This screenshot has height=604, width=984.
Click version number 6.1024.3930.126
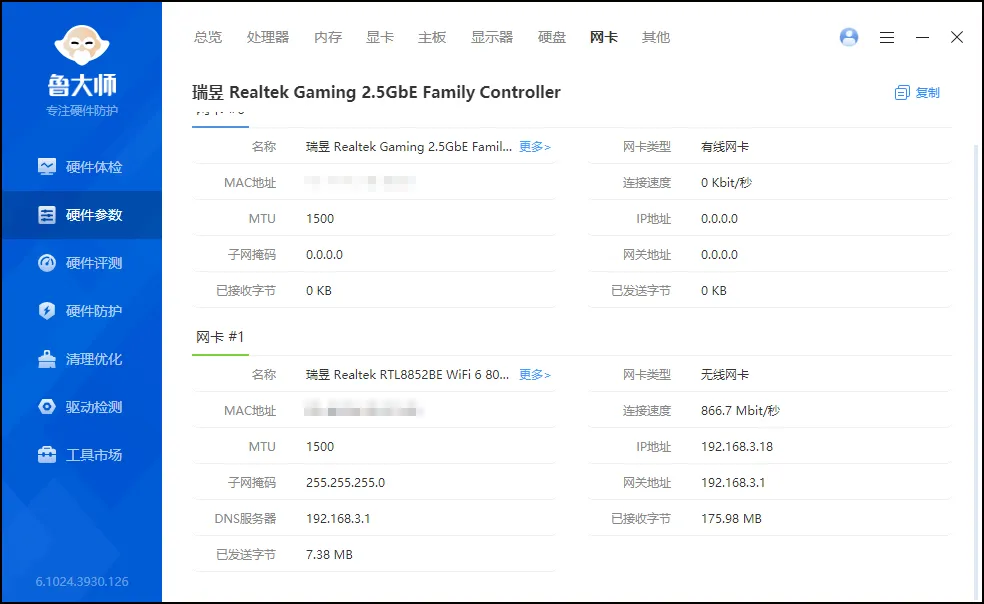[x=82, y=581]
